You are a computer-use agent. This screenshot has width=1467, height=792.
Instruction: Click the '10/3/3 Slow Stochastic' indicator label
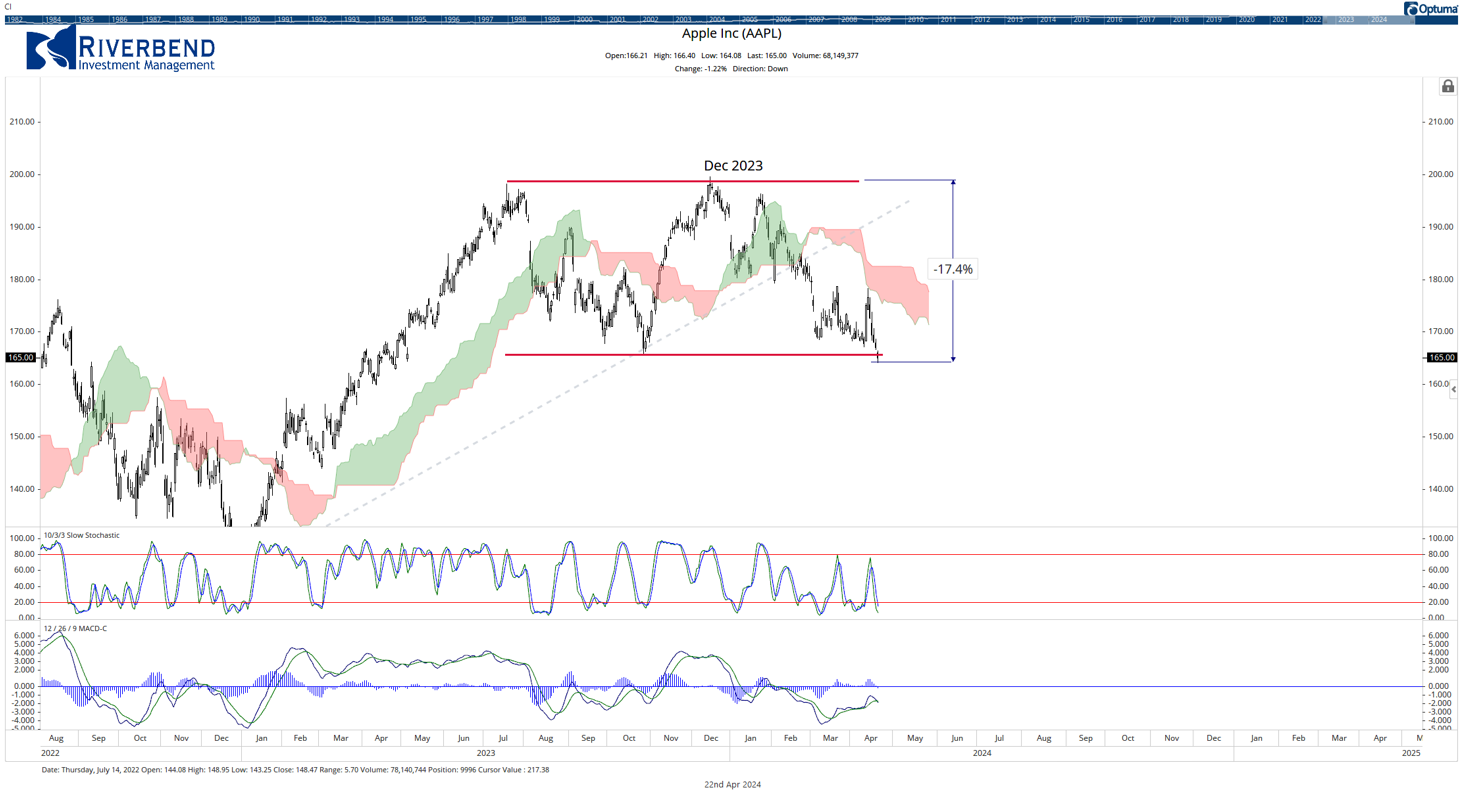(81, 535)
